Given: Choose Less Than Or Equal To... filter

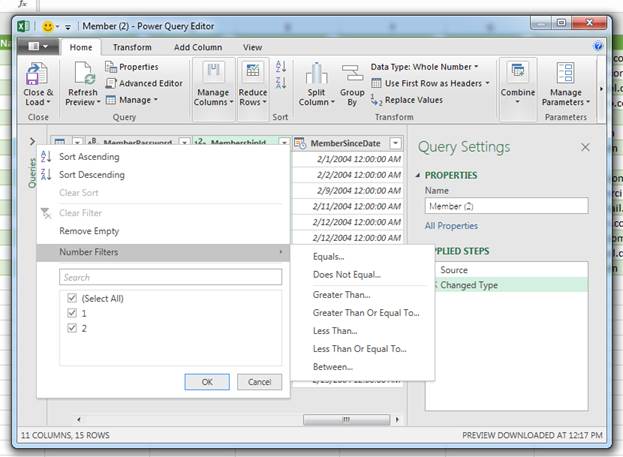Looking at the screenshot, I should (359, 349).
